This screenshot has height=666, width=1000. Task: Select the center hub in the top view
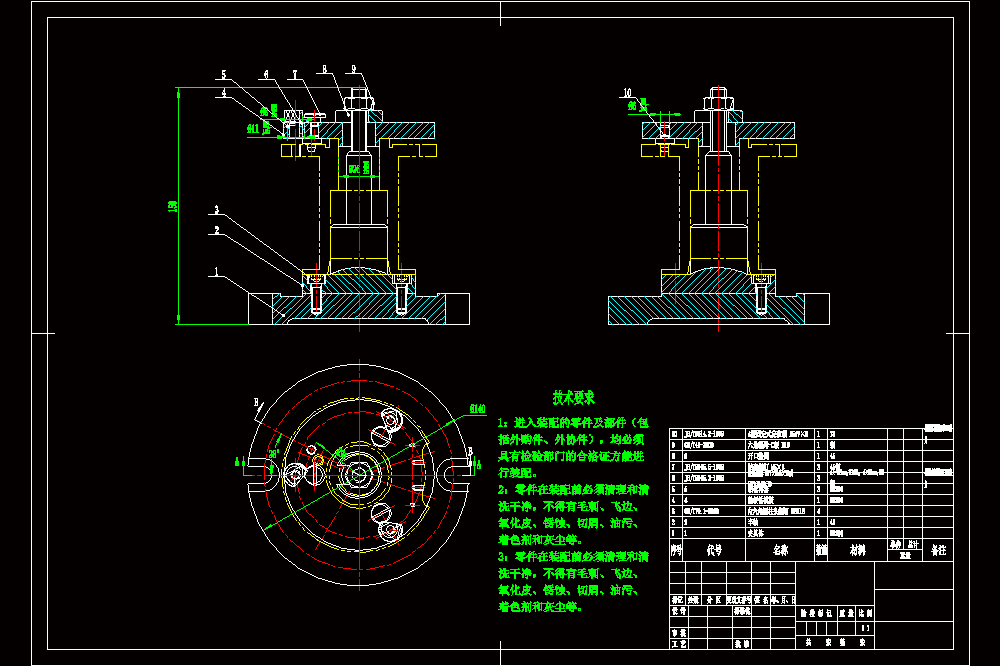(x=359, y=475)
